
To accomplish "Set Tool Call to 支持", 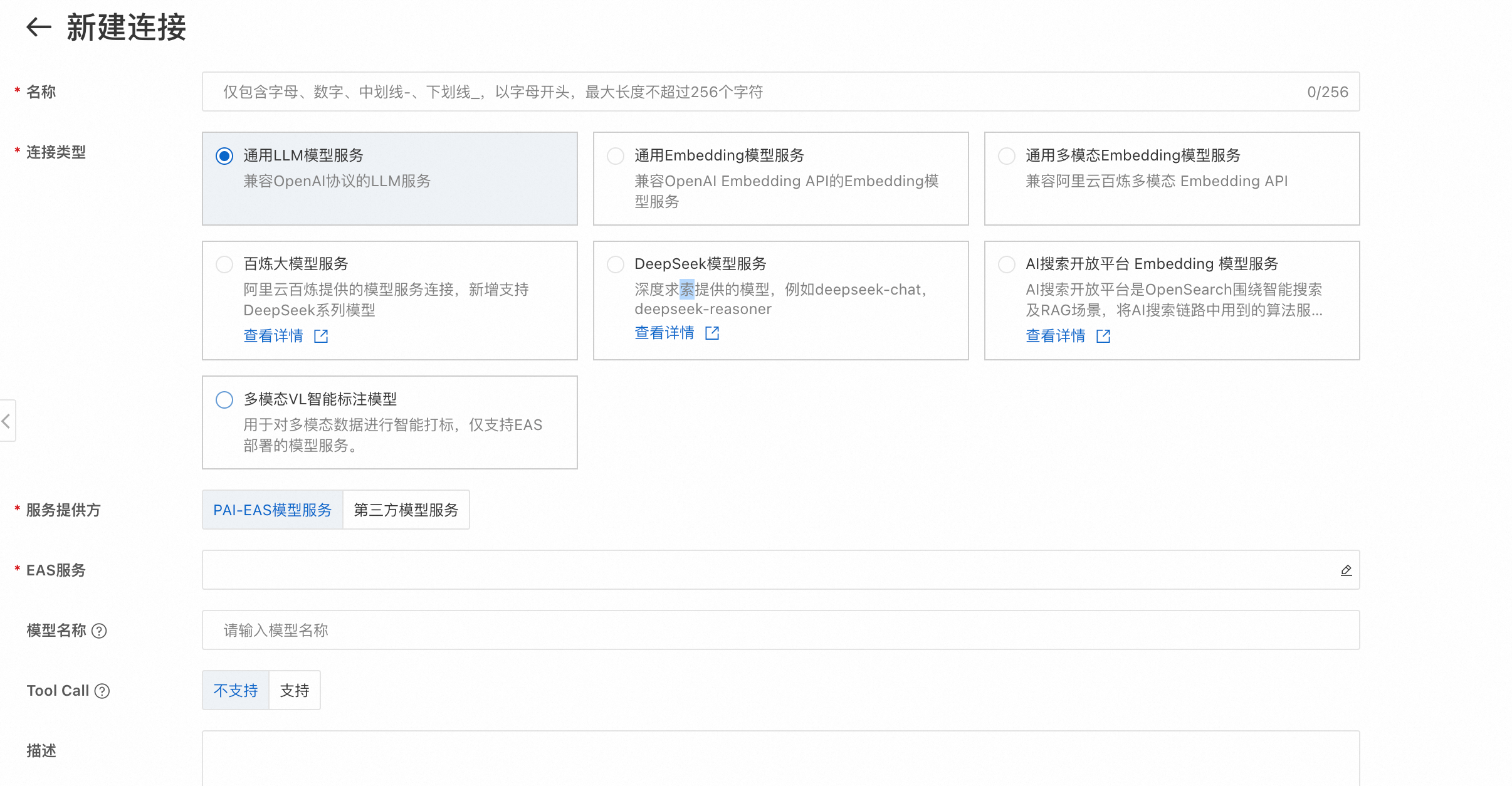I will pyautogui.click(x=295, y=691).
